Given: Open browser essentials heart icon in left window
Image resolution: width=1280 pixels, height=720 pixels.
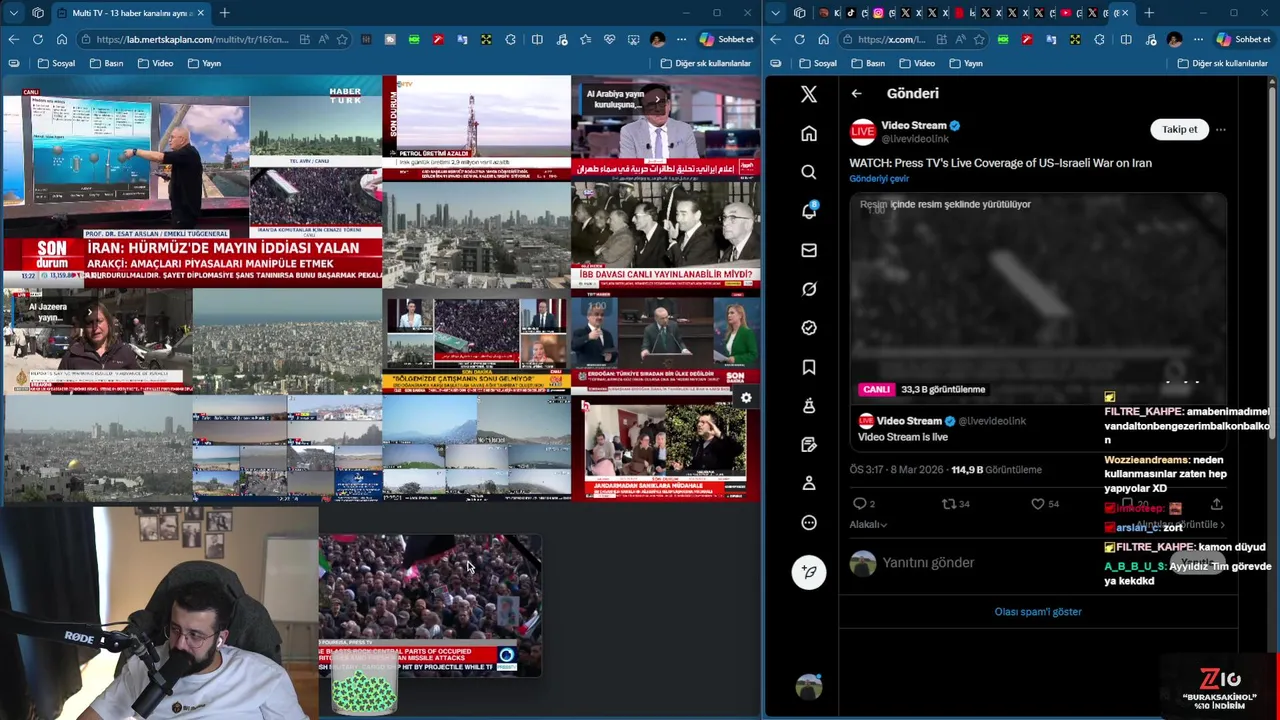Looking at the screenshot, I should point(609,39).
